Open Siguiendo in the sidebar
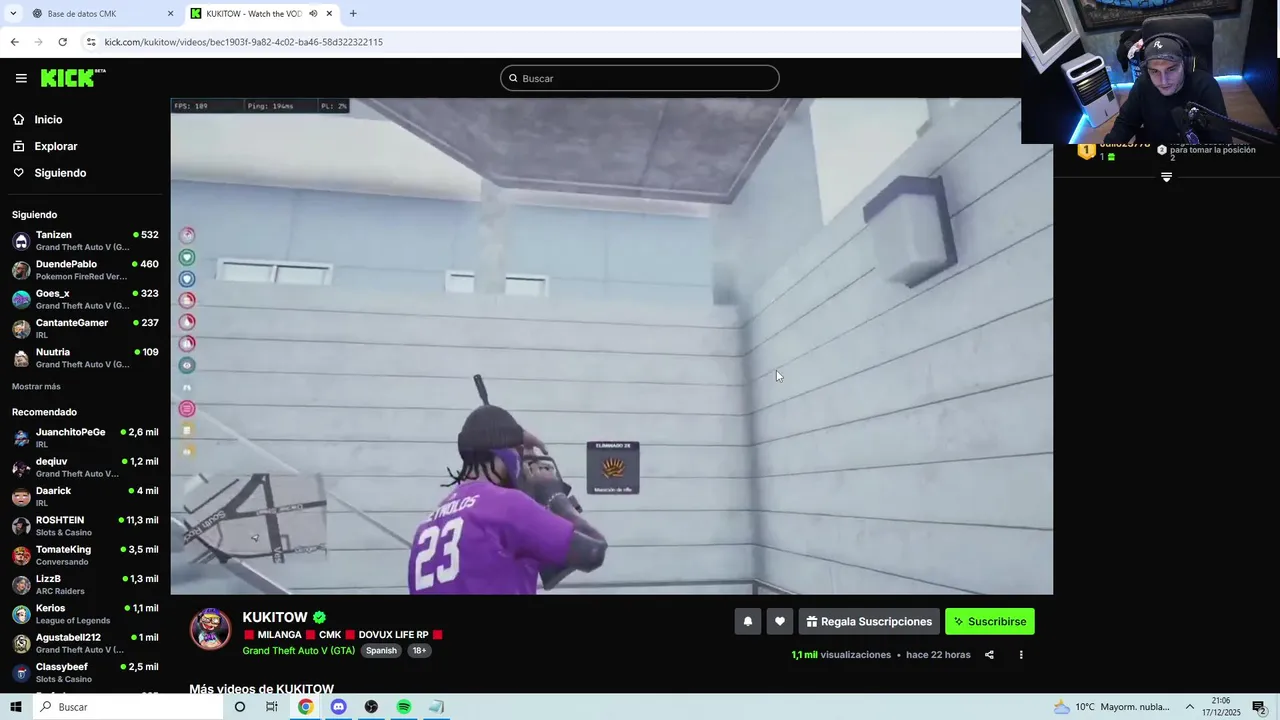The height and width of the screenshot is (720, 1280). pos(60,173)
